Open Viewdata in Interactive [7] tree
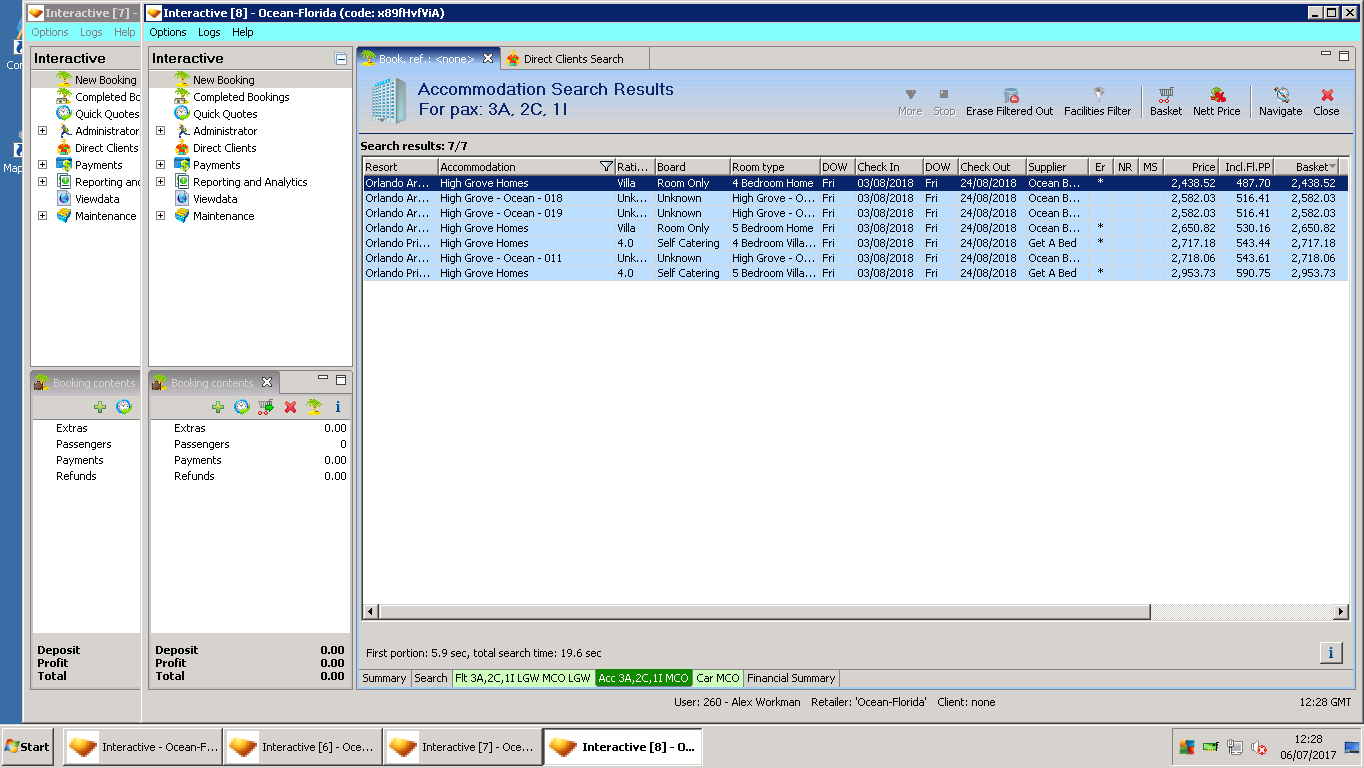The height and width of the screenshot is (768, 1364). pyautogui.click(x=97, y=199)
